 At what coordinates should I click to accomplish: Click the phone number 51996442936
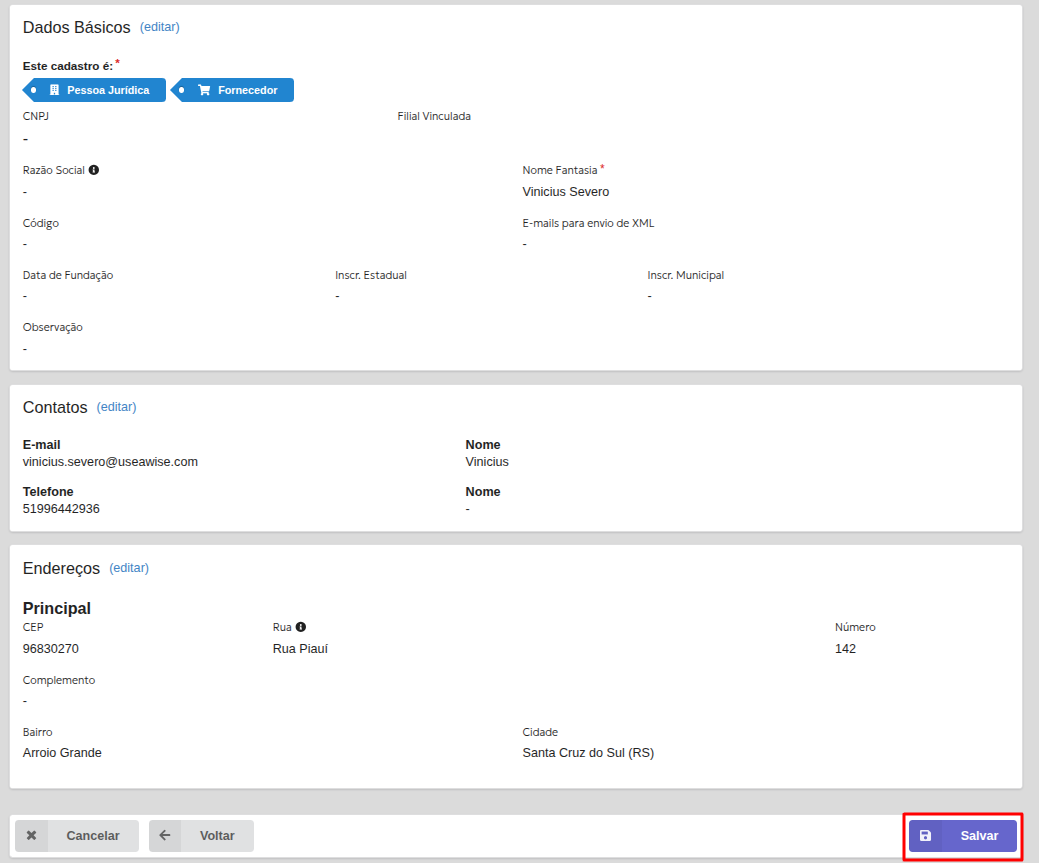(x=61, y=509)
